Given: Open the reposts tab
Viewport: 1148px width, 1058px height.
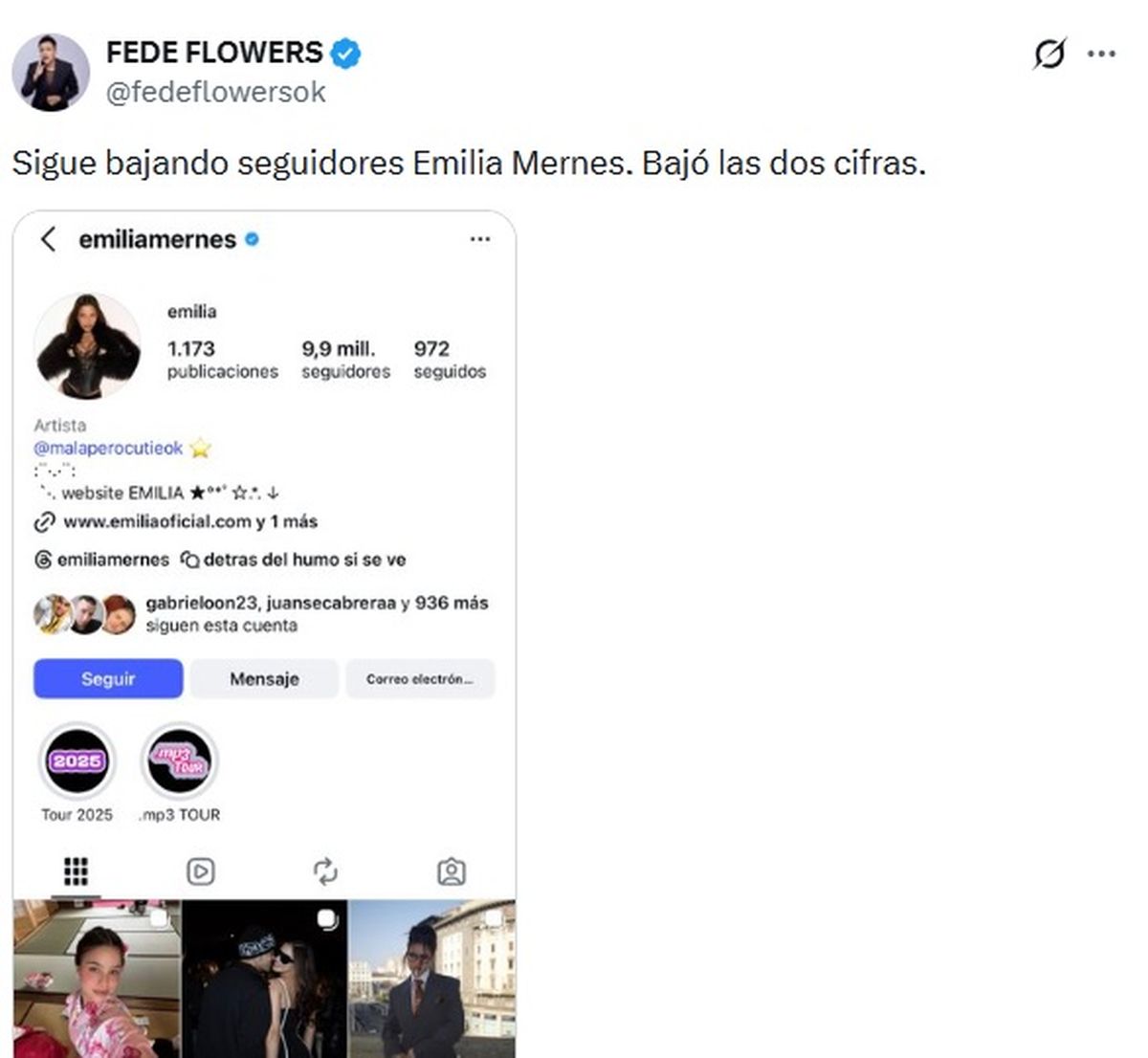Looking at the screenshot, I should [325, 871].
